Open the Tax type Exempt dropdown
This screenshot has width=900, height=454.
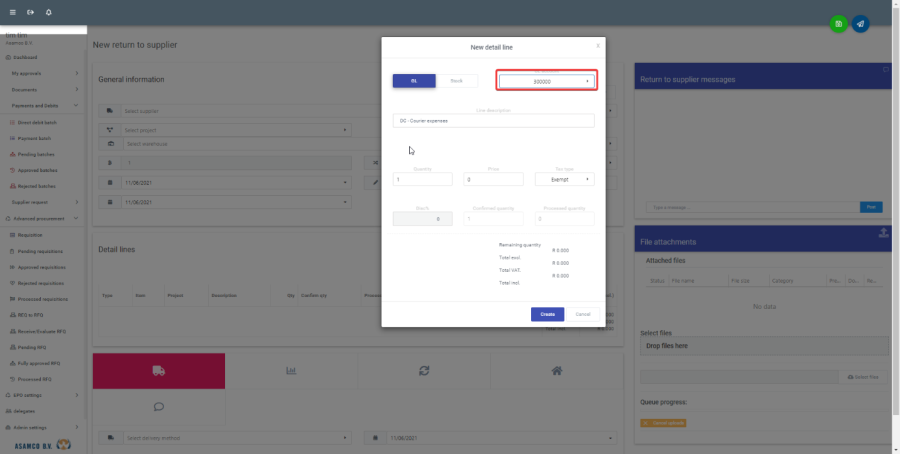pyautogui.click(x=564, y=179)
